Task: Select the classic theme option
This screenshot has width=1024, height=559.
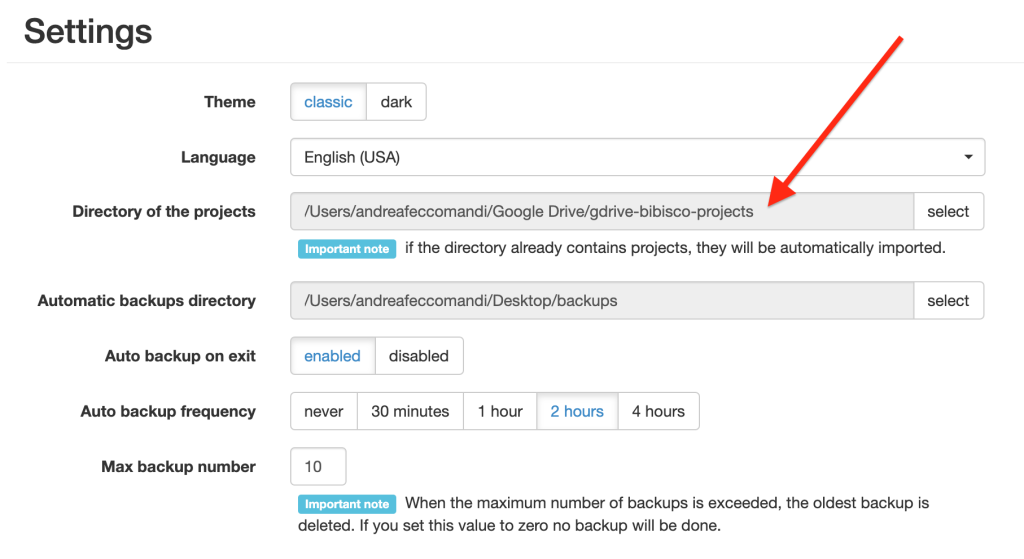Action: coord(328,102)
